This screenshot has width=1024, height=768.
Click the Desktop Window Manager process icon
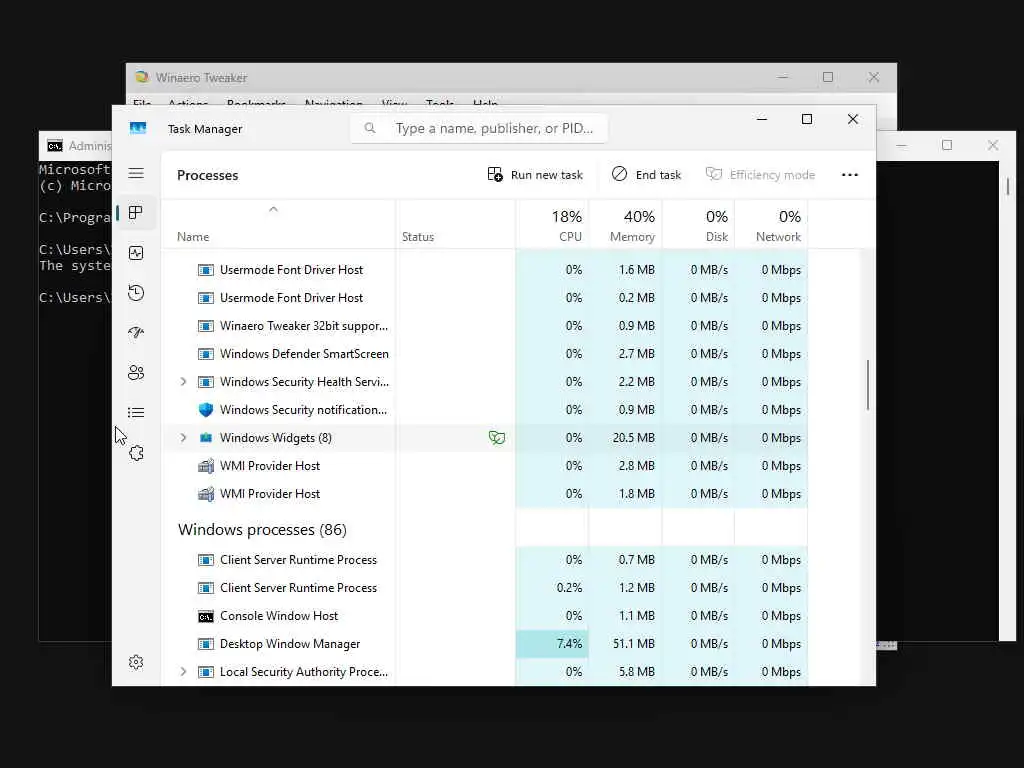tap(206, 644)
